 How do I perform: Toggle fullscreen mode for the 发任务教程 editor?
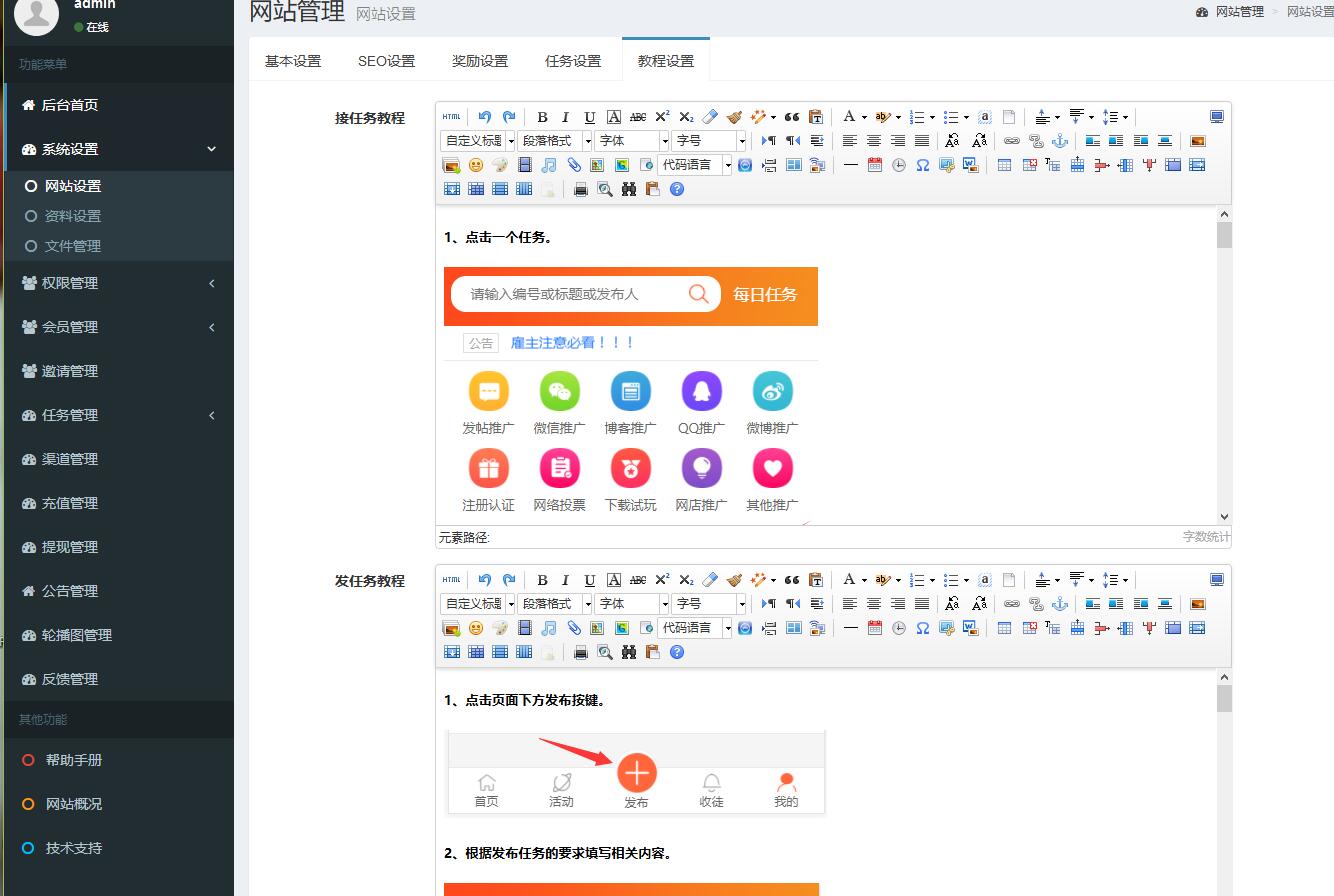(x=1217, y=580)
